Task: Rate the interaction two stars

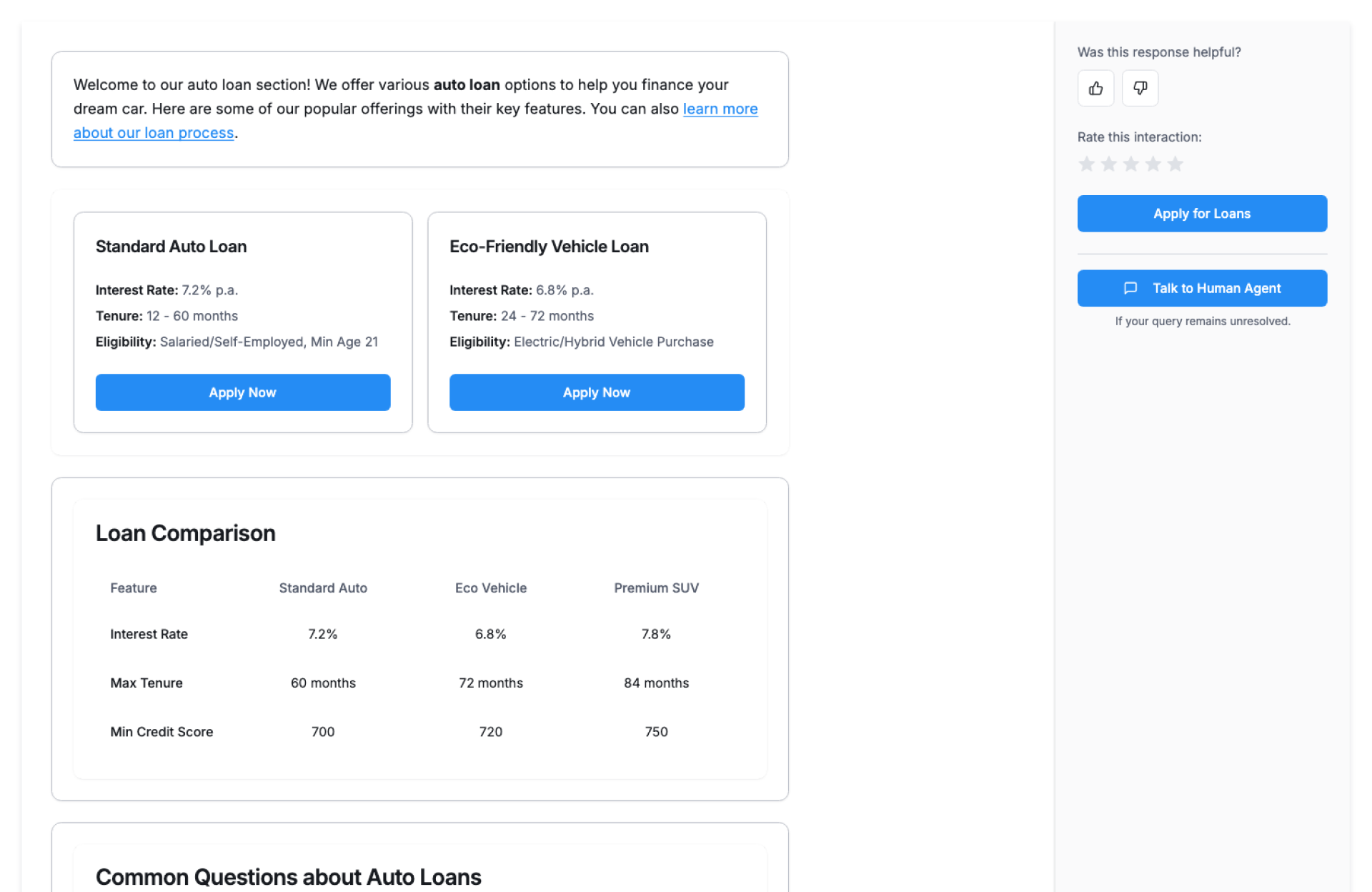Action: click(x=1108, y=164)
